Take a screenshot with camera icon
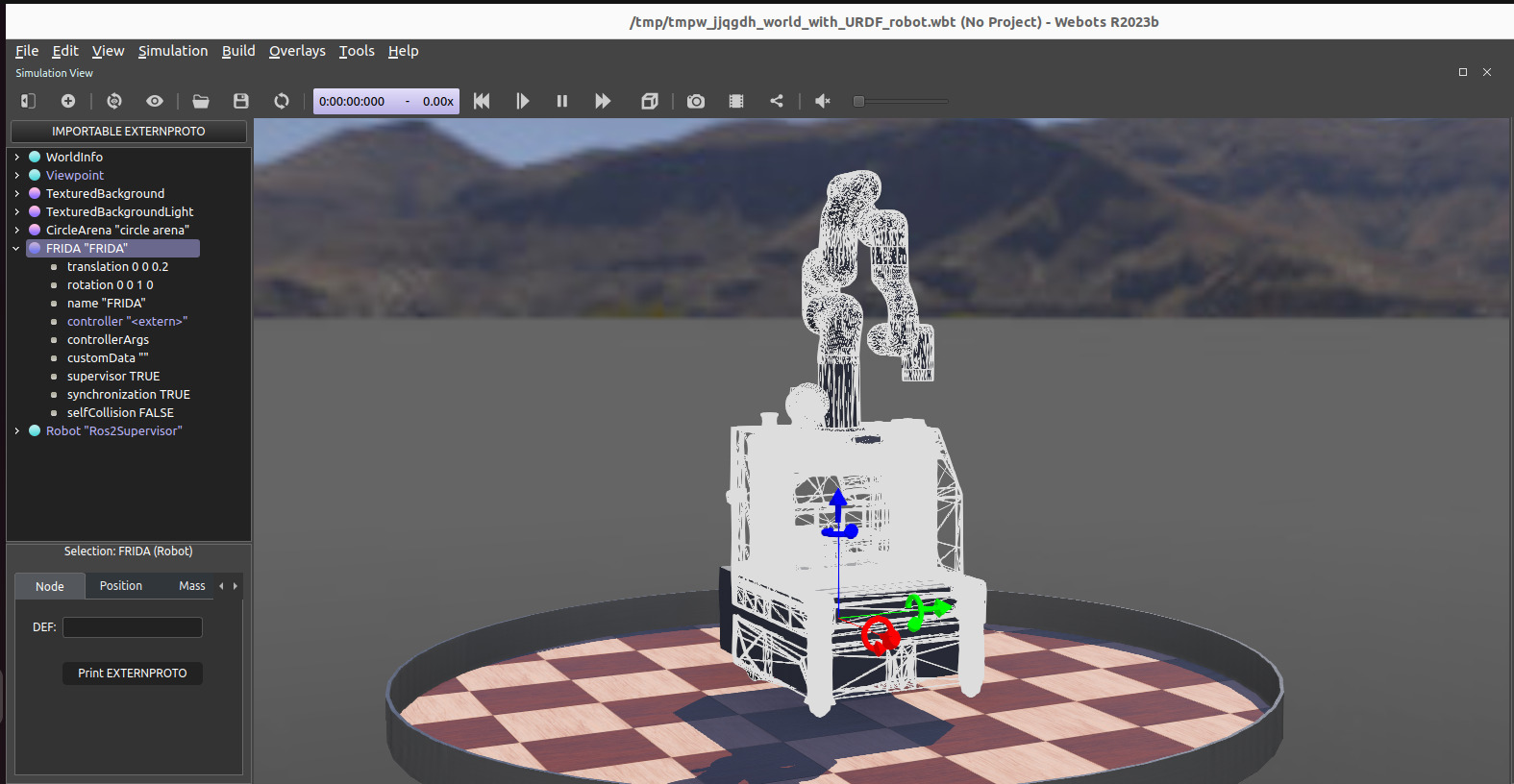The width and height of the screenshot is (1514, 784). (x=696, y=101)
